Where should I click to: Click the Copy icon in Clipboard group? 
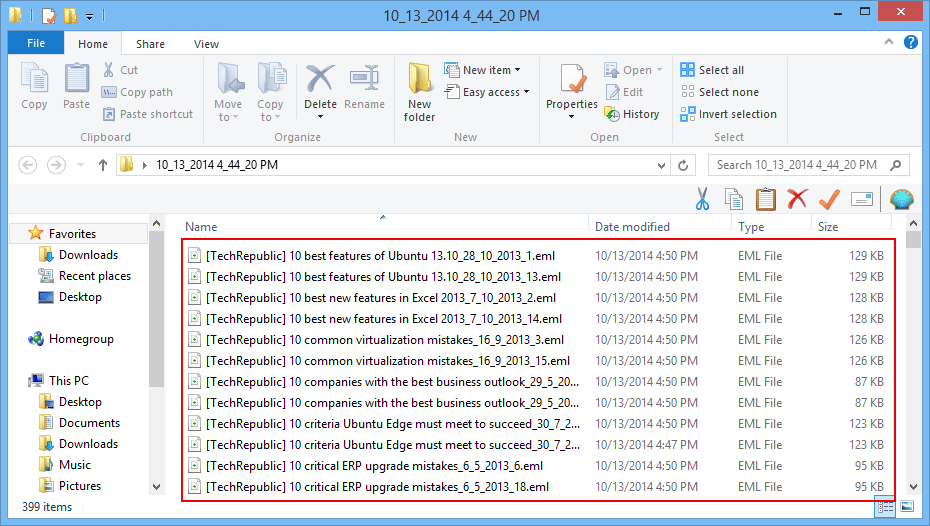[34, 79]
